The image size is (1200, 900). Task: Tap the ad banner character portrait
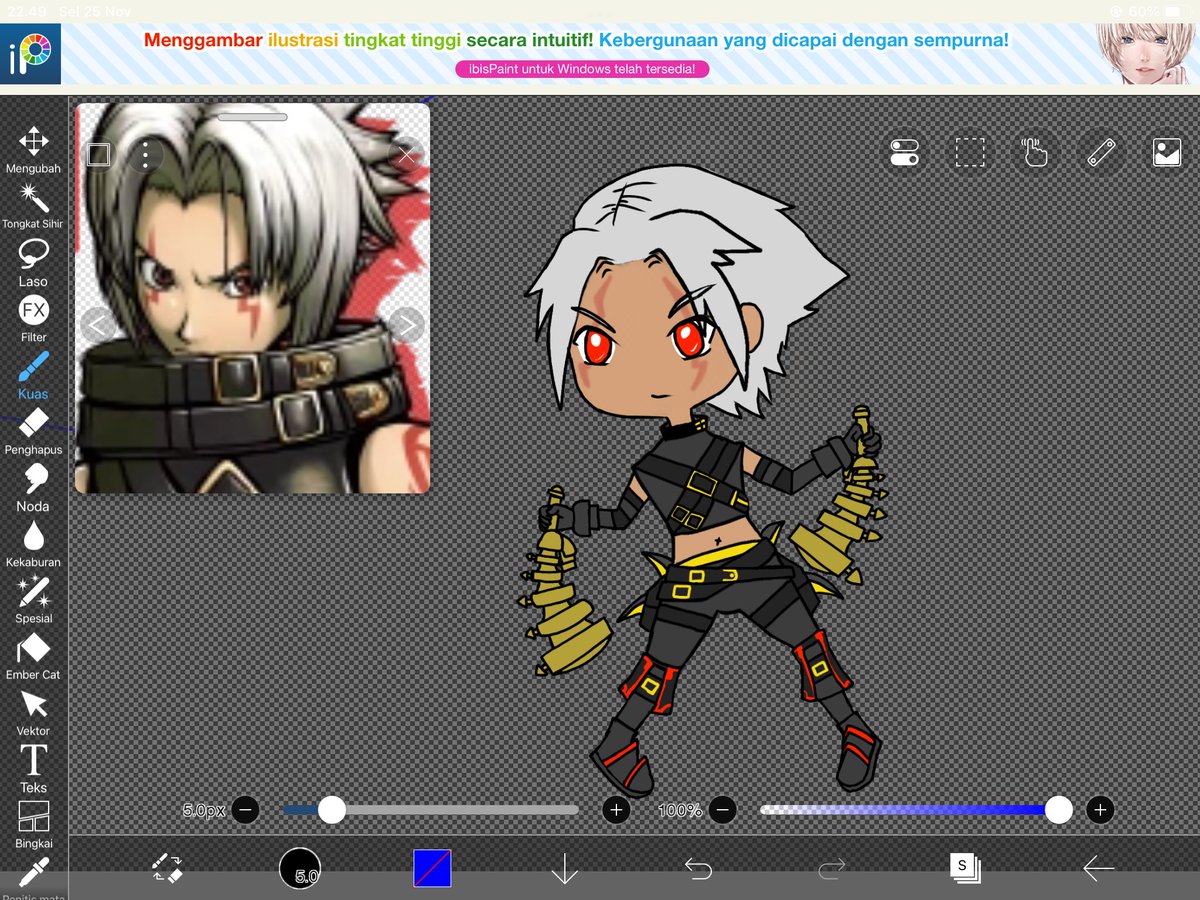tap(1144, 55)
